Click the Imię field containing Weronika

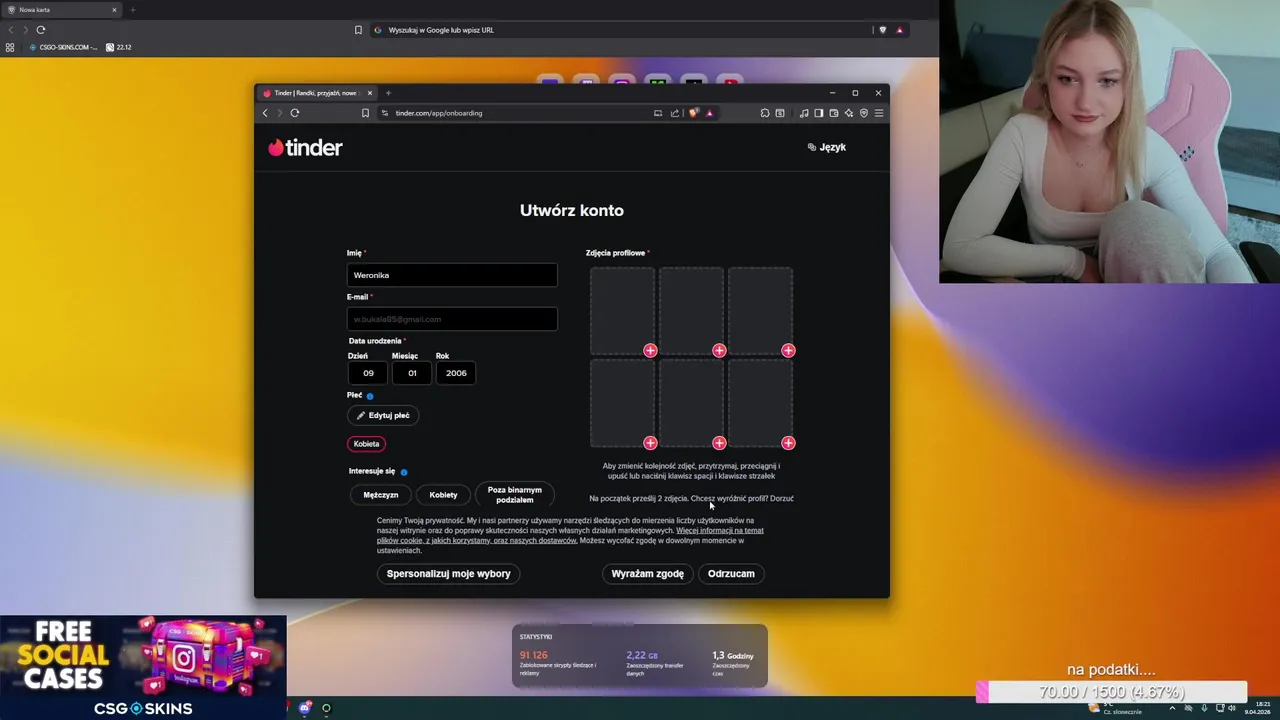click(x=452, y=275)
